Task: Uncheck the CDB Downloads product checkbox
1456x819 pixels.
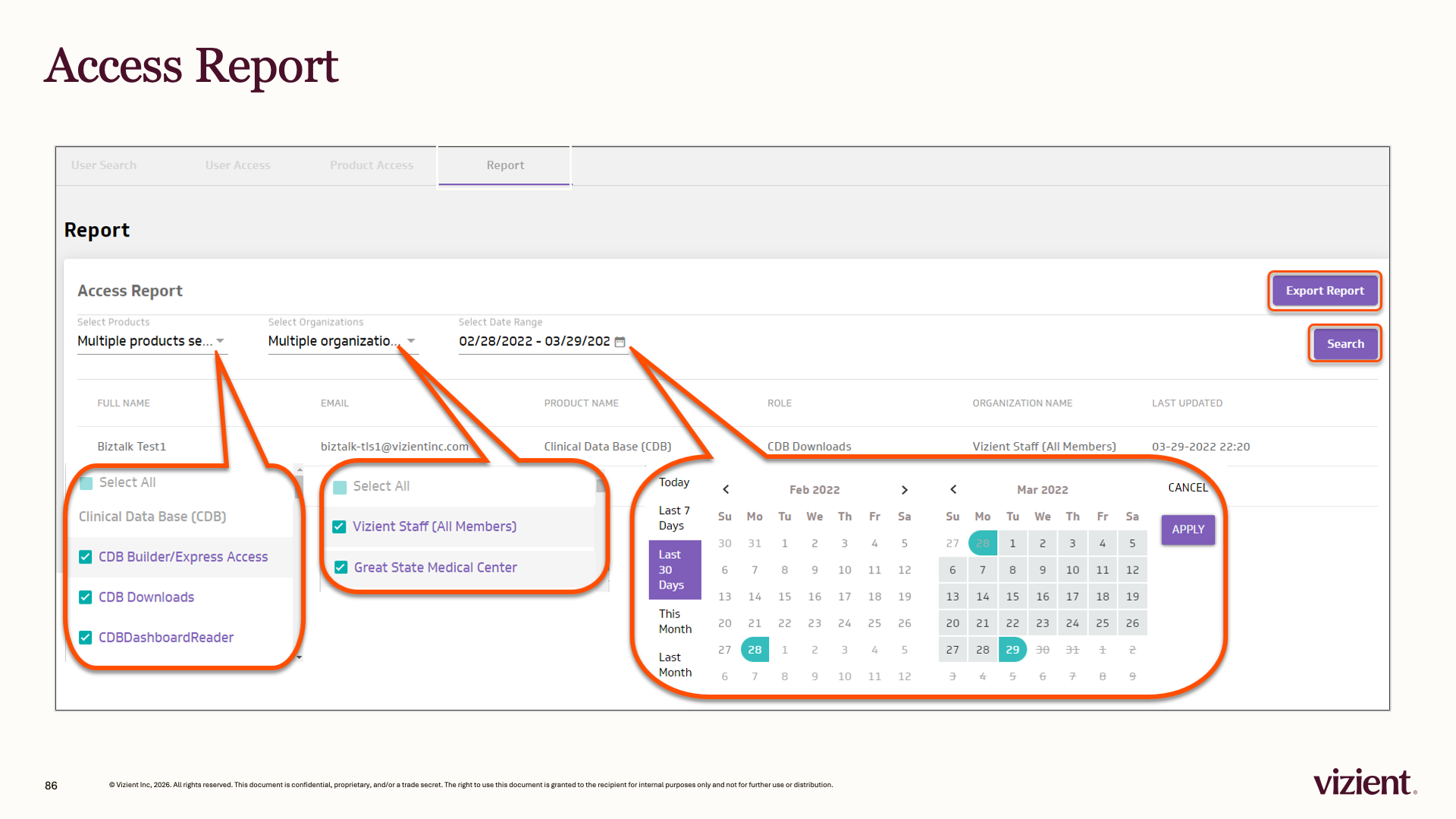Action: [86, 598]
